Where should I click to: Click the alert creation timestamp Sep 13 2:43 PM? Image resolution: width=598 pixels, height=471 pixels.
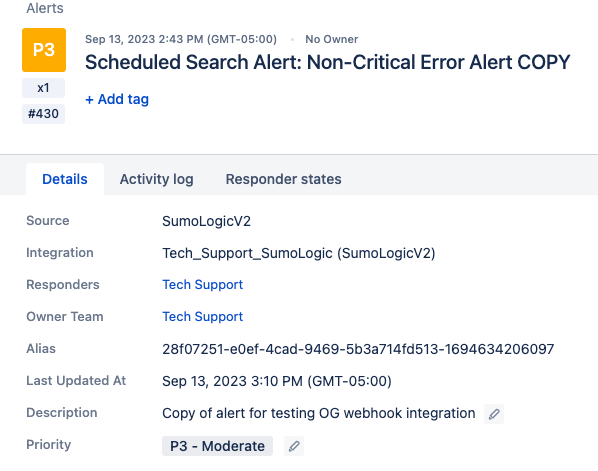pyautogui.click(x=181, y=39)
